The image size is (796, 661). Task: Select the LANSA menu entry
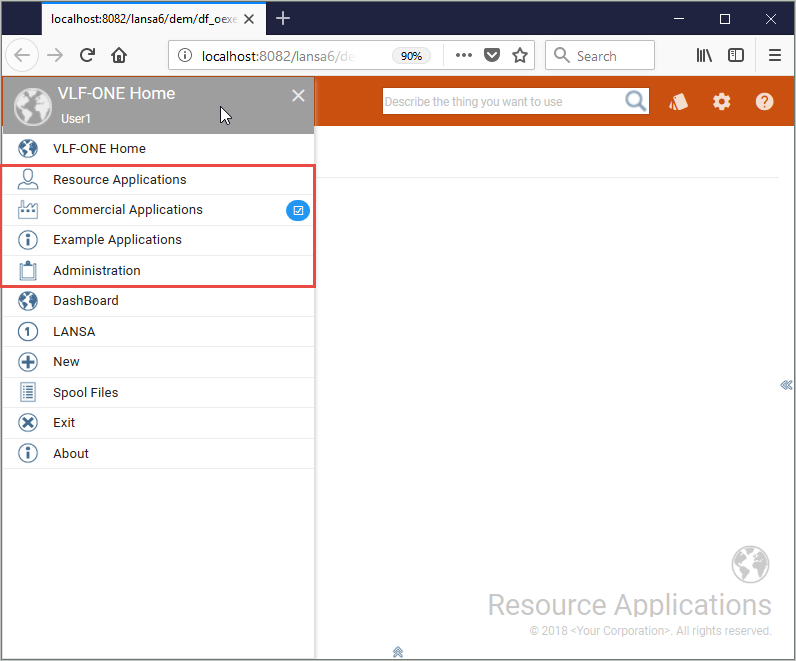click(x=158, y=332)
